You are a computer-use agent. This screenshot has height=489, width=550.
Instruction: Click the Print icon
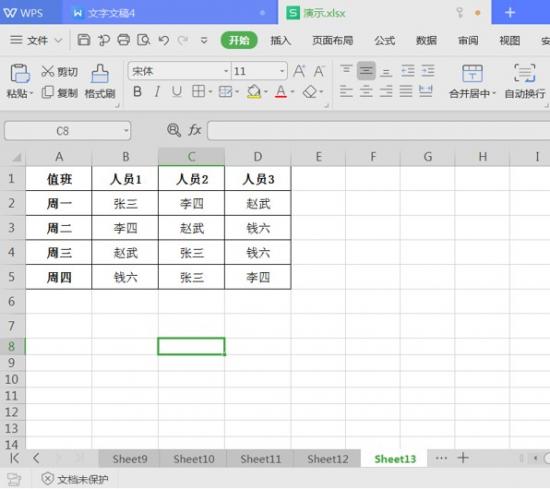click(123, 40)
